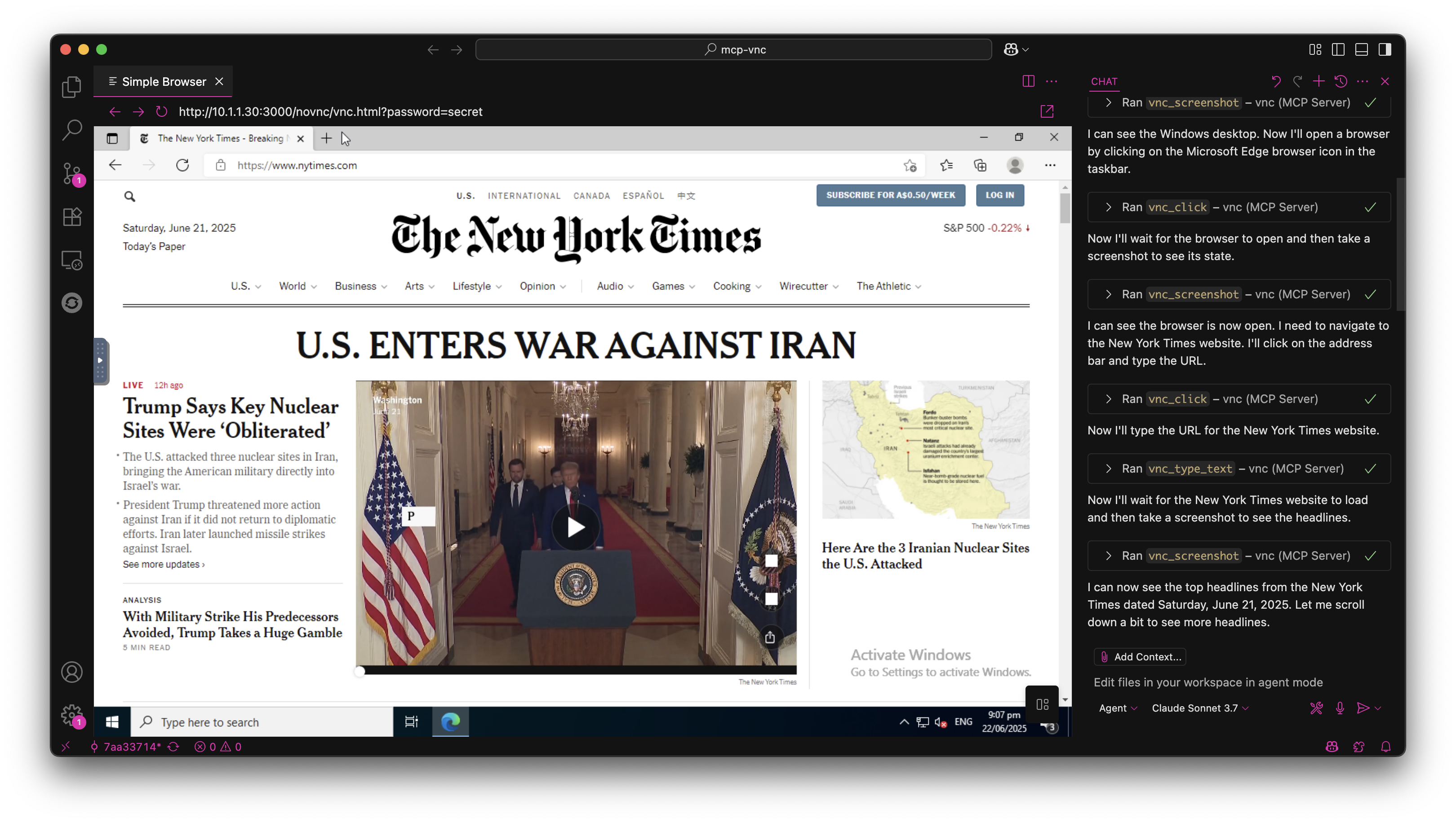Image resolution: width=1456 pixels, height=823 pixels.
Task: Toggle the bottom panel visibility
Action: click(1361, 50)
